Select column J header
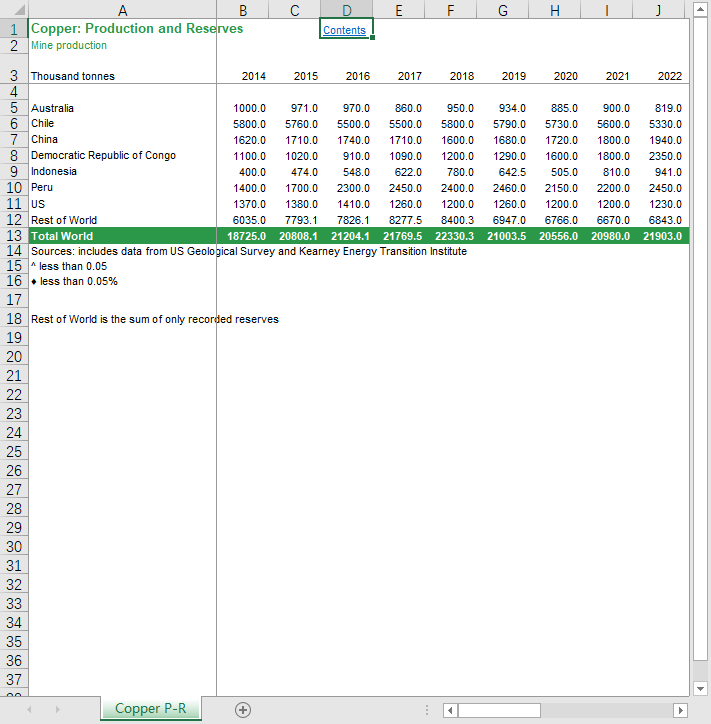Image resolution: width=711 pixels, height=724 pixels. click(x=658, y=10)
